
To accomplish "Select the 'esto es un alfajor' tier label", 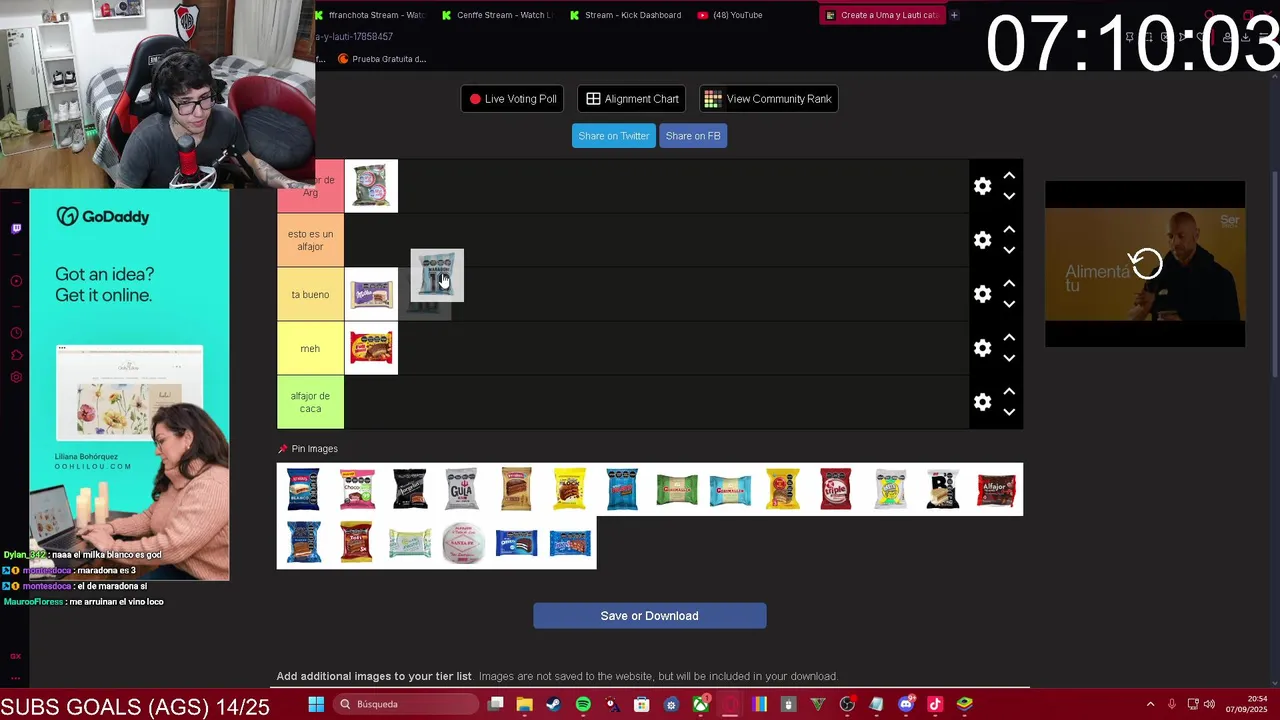I will click(x=310, y=240).
